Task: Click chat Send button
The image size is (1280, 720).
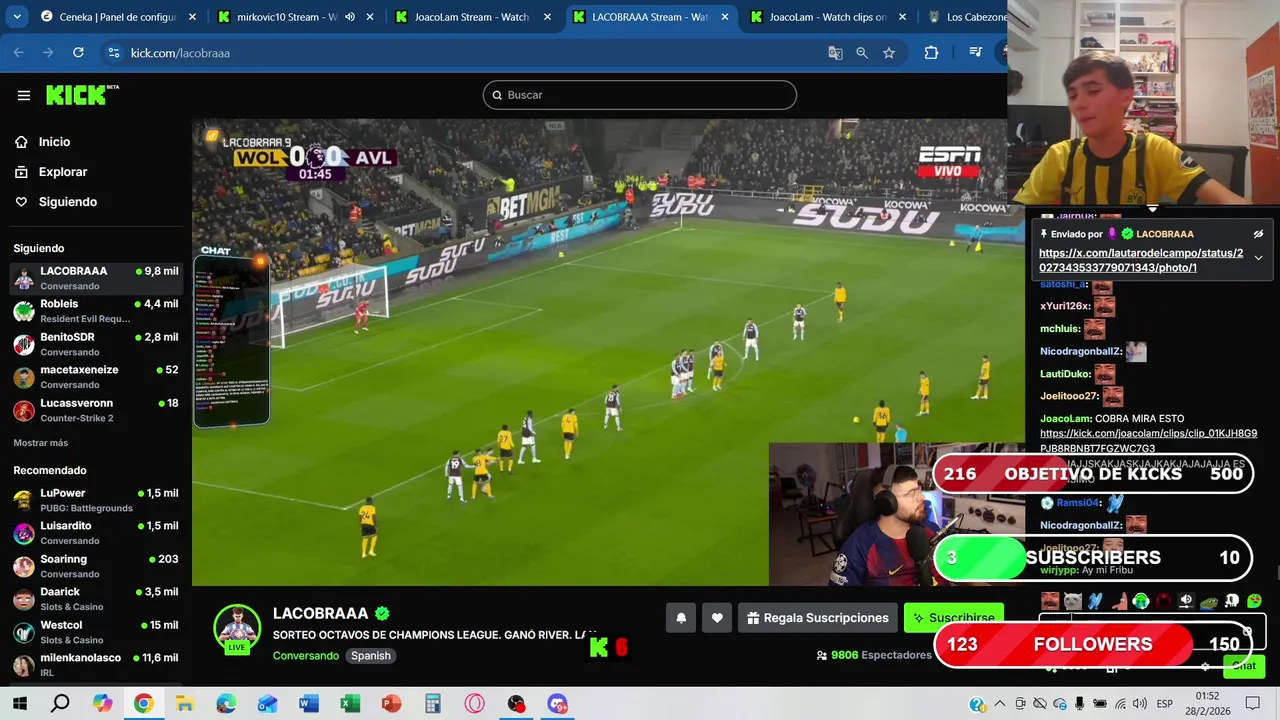Action: [1243, 665]
